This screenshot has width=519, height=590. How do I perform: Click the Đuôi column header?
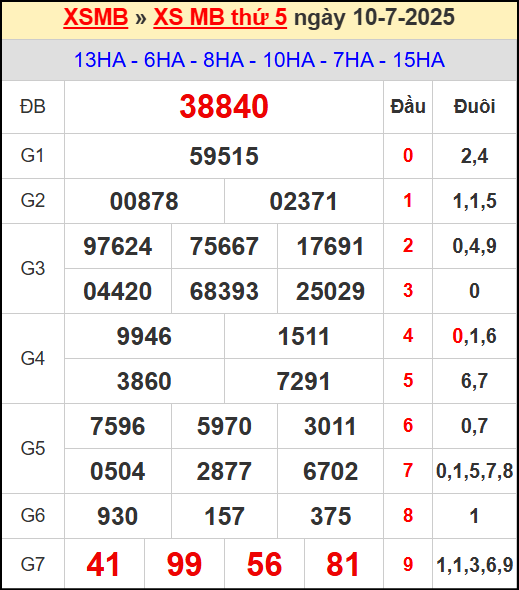tap(474, 106)
